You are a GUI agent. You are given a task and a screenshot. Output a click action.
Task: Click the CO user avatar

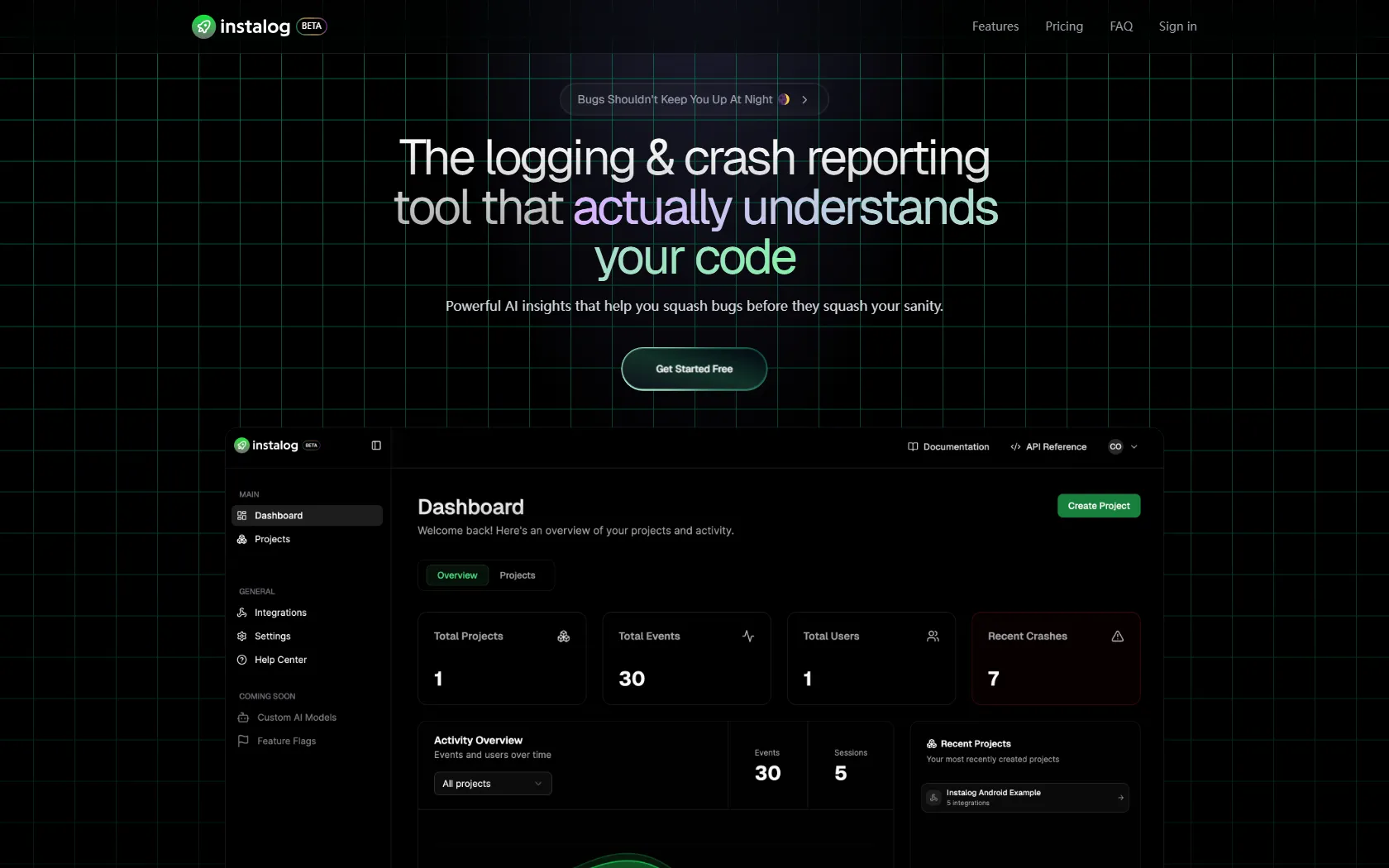coord(1115,446)
